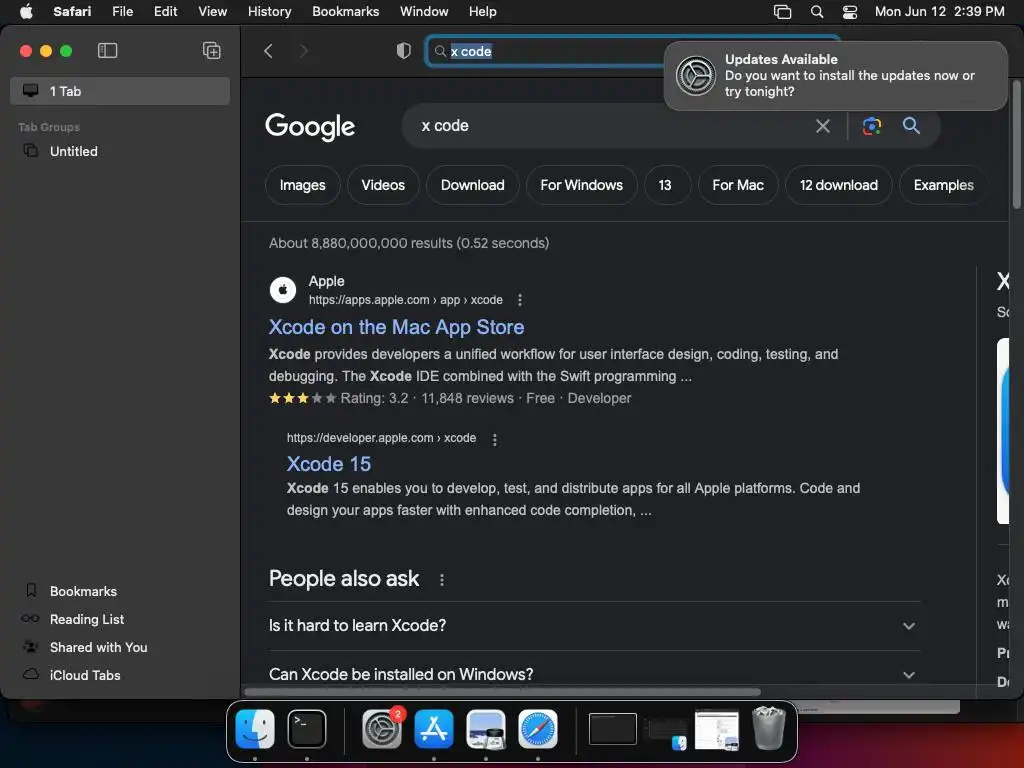Click 'https://apps.apple.com › app › xcode' URL text
The width and height of the screenshot is (1024, 768).
(x=406, y=300)
